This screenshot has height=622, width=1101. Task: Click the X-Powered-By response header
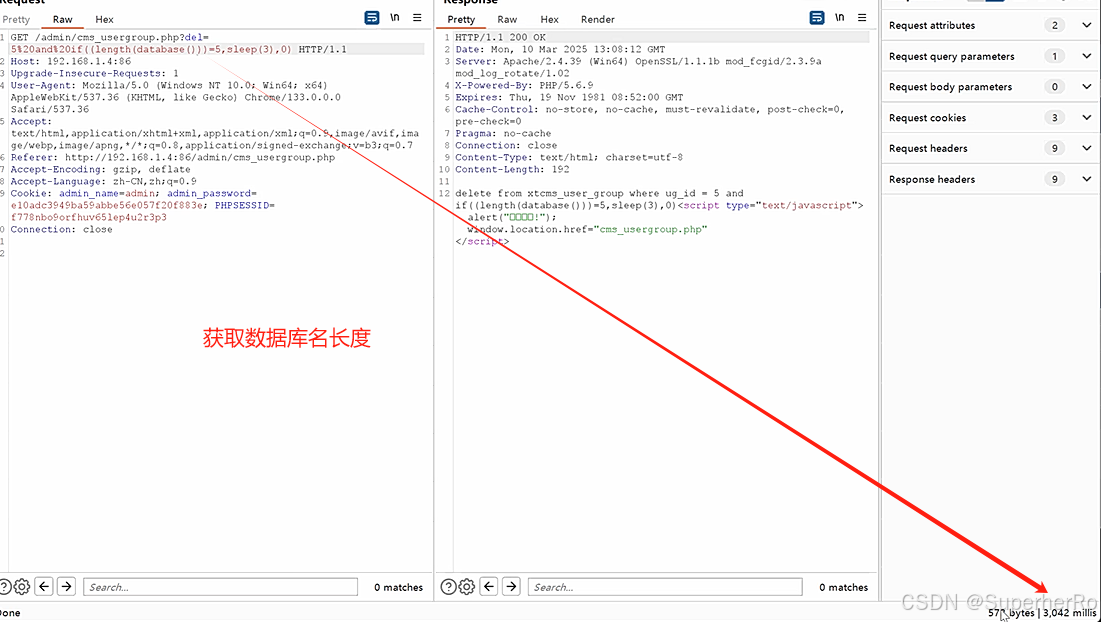pos(524,85)
